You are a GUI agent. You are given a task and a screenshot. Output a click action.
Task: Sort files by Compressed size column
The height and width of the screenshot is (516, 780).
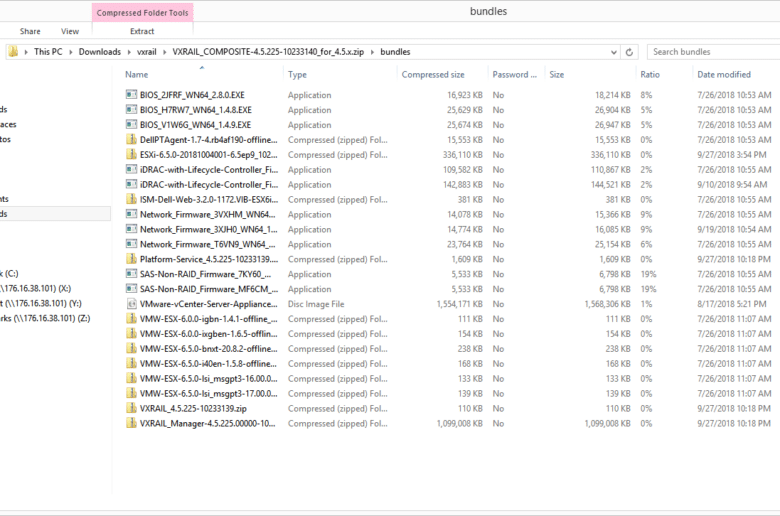(x=433, y=74)
